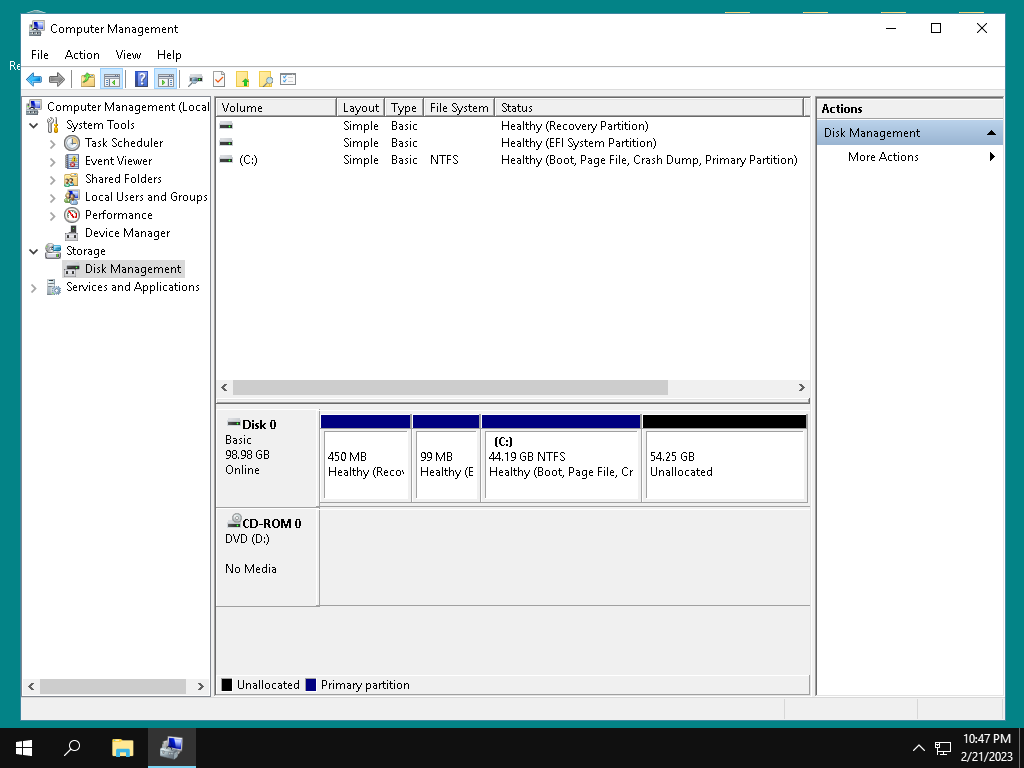Click the magnifier folder toolbar icon
This screenshot has height=768, width=1024.
tap(265, 80)
